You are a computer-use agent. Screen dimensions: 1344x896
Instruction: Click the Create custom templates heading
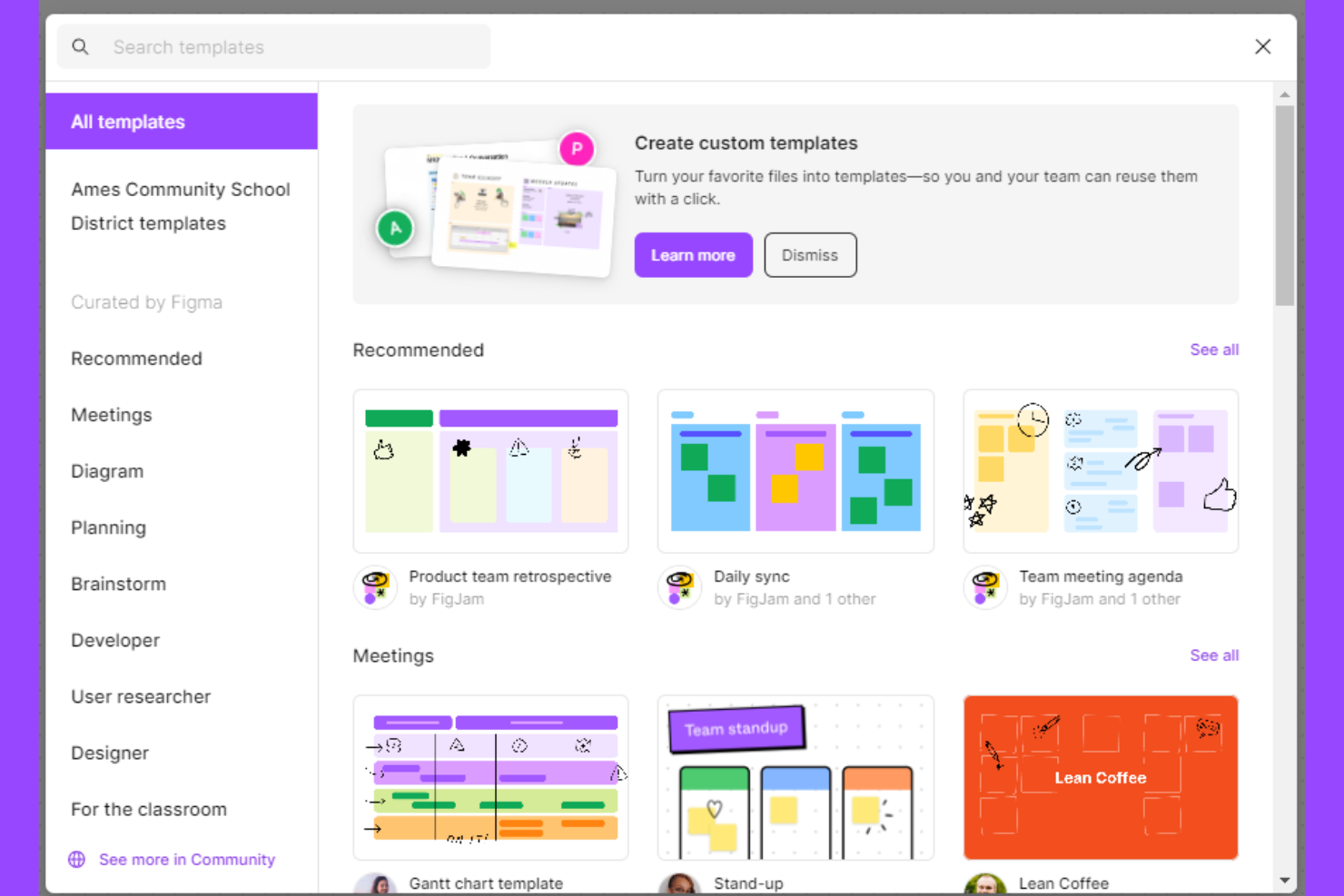pos(746,143)
